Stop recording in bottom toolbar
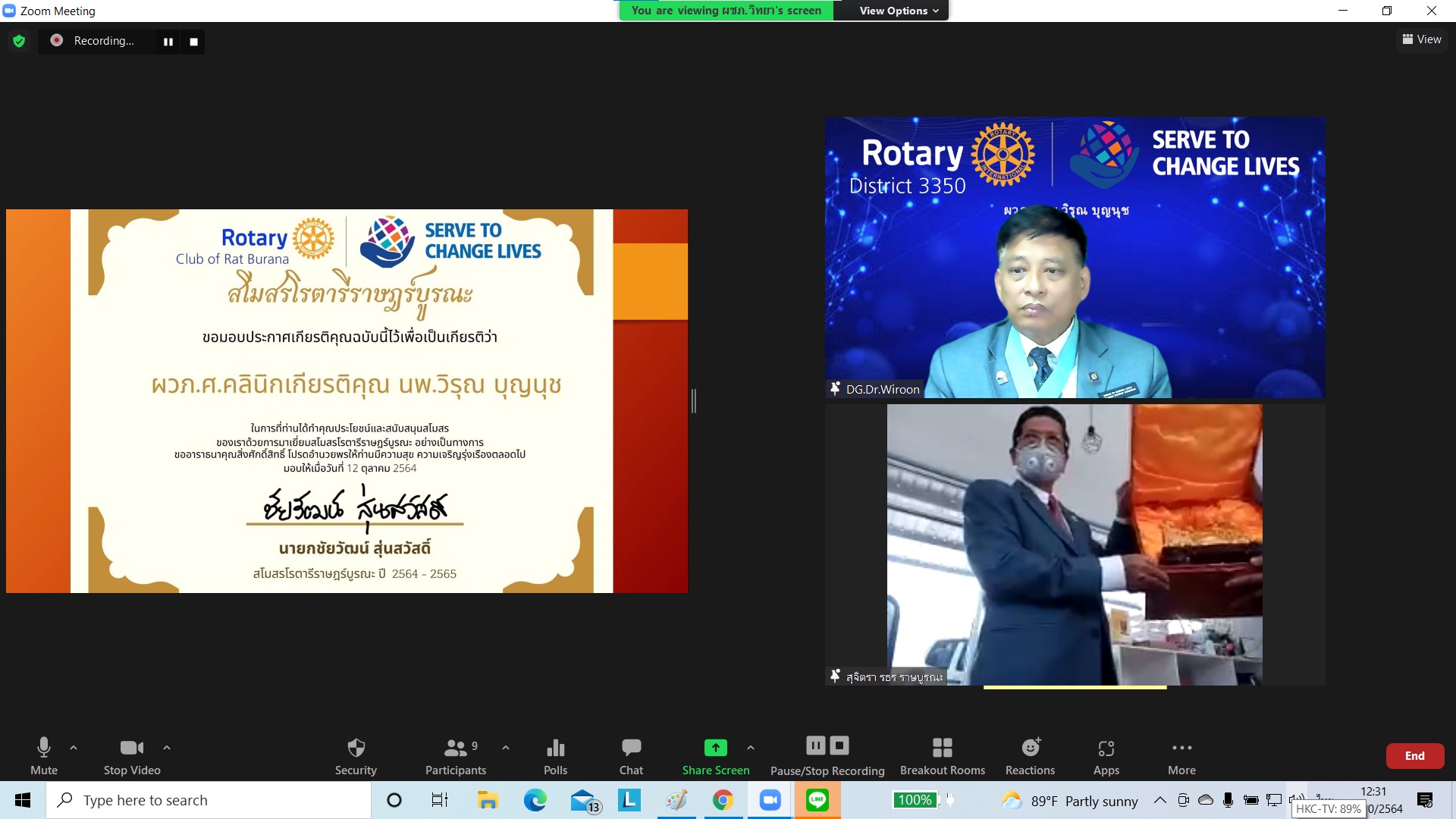Screen dimensions: 1456x819 click(839, 745)
